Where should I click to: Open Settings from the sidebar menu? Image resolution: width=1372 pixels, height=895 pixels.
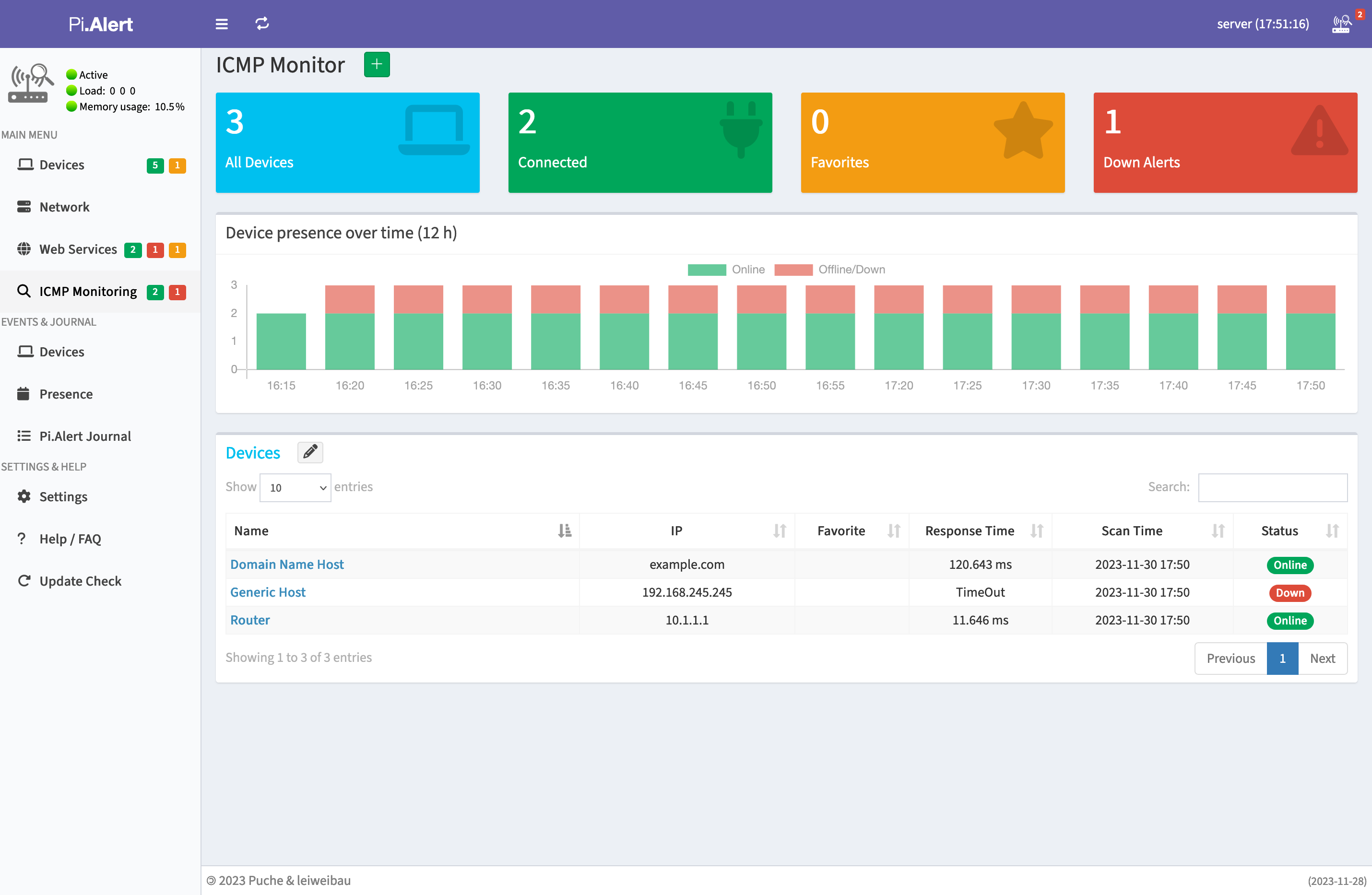[63, 496]
